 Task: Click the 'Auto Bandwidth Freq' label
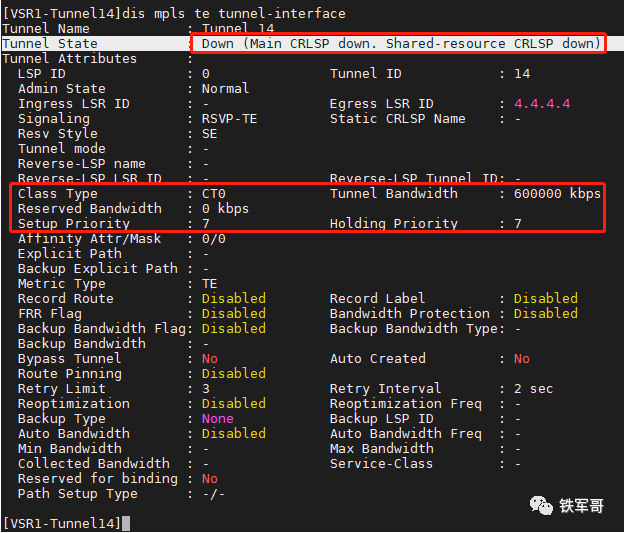pos(406,434)
